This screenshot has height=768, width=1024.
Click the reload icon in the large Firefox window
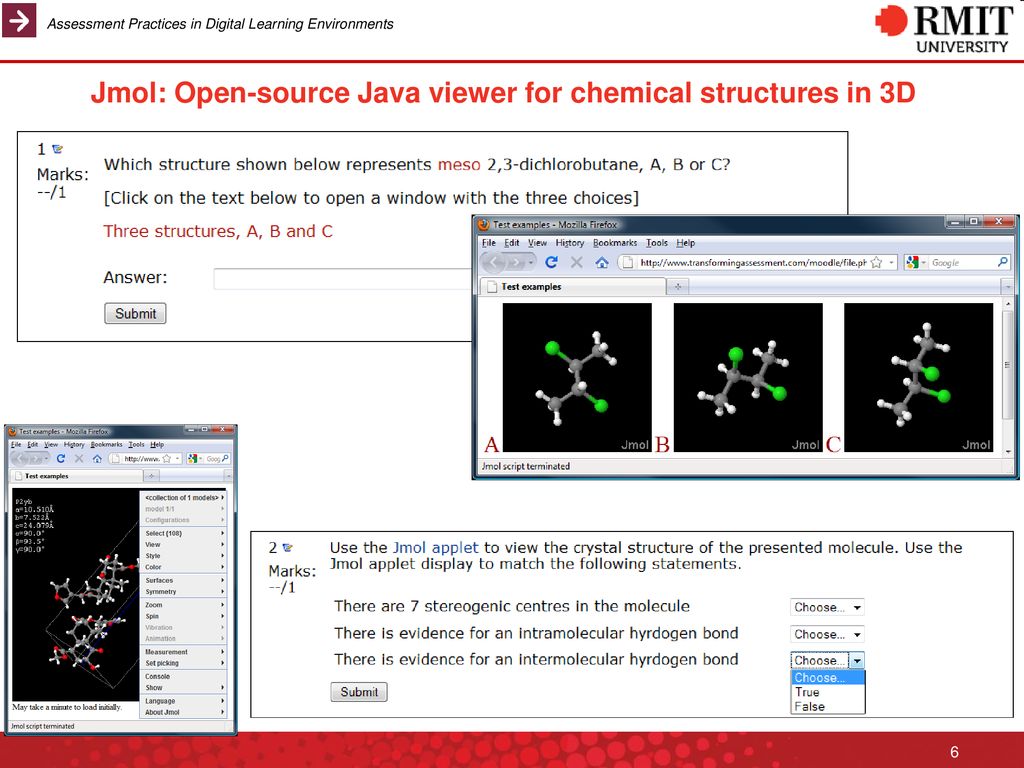[x=551, y=263]
